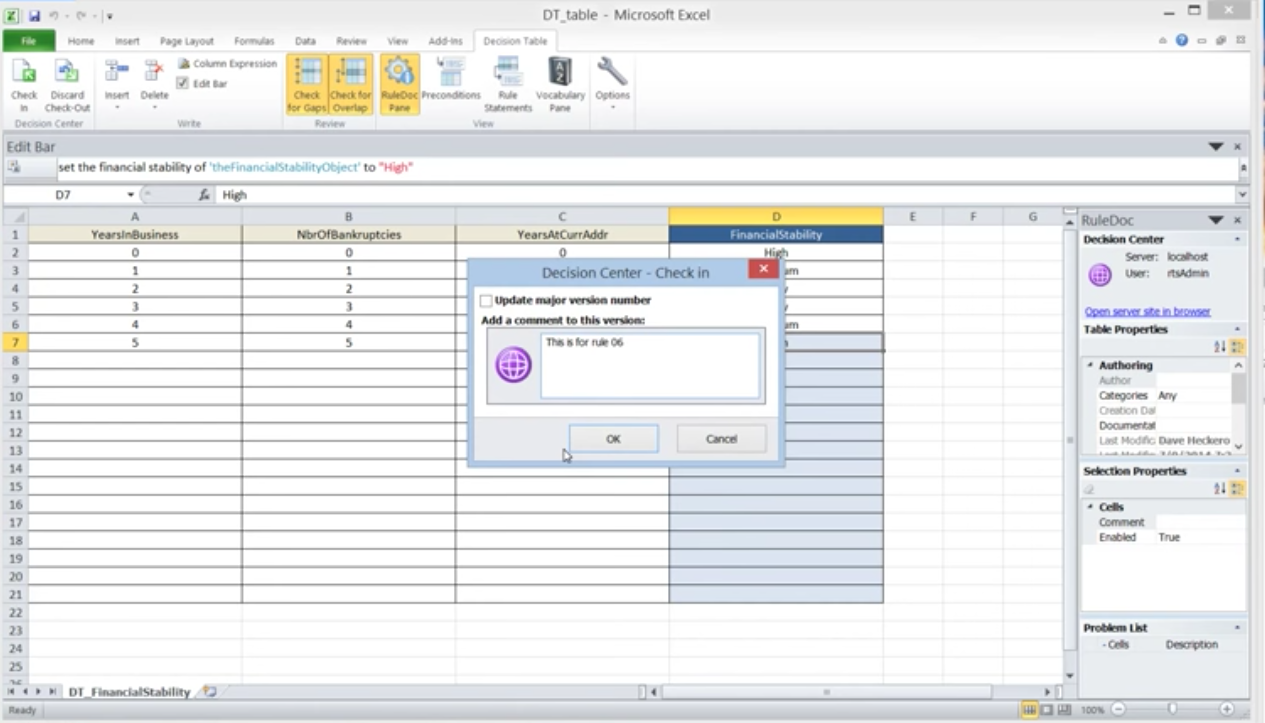1265x723 pixels.
Task: Close the Decision Center Check in dialog
Action: (x=763, y=270)
